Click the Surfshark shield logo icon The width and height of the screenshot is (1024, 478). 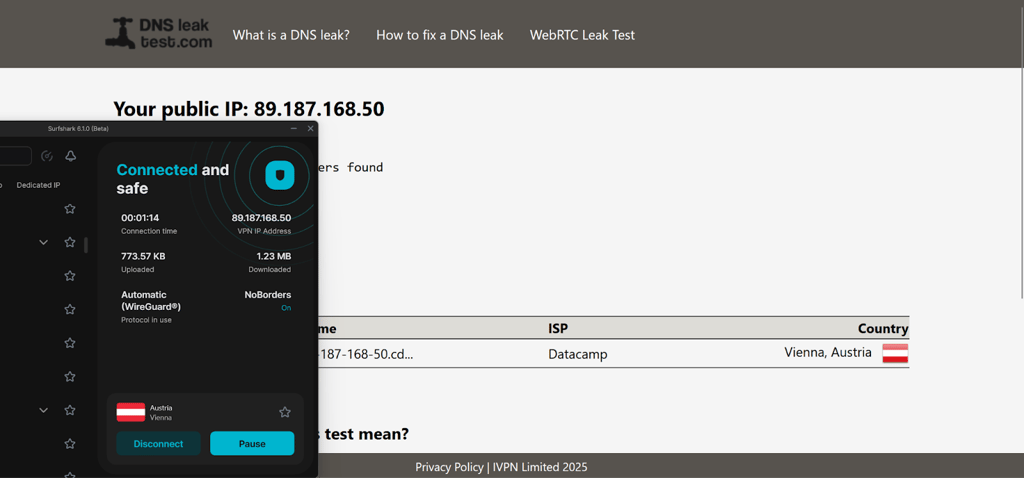[280, 175]
